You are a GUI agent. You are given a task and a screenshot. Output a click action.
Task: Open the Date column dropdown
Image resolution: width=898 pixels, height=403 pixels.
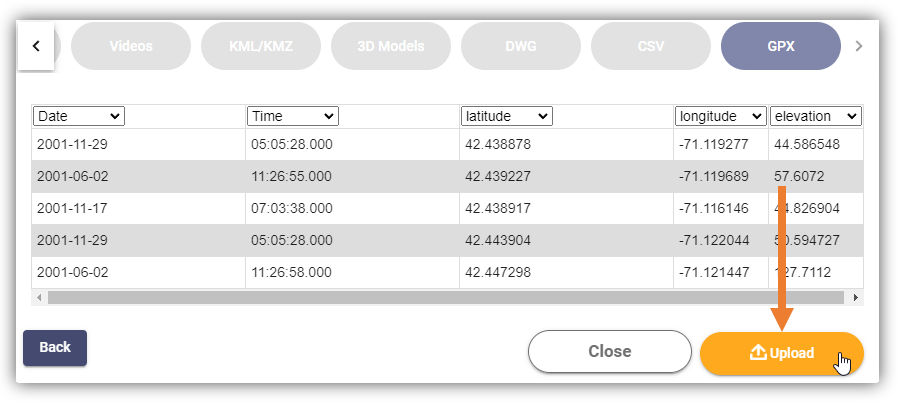(x=79, y=116)
